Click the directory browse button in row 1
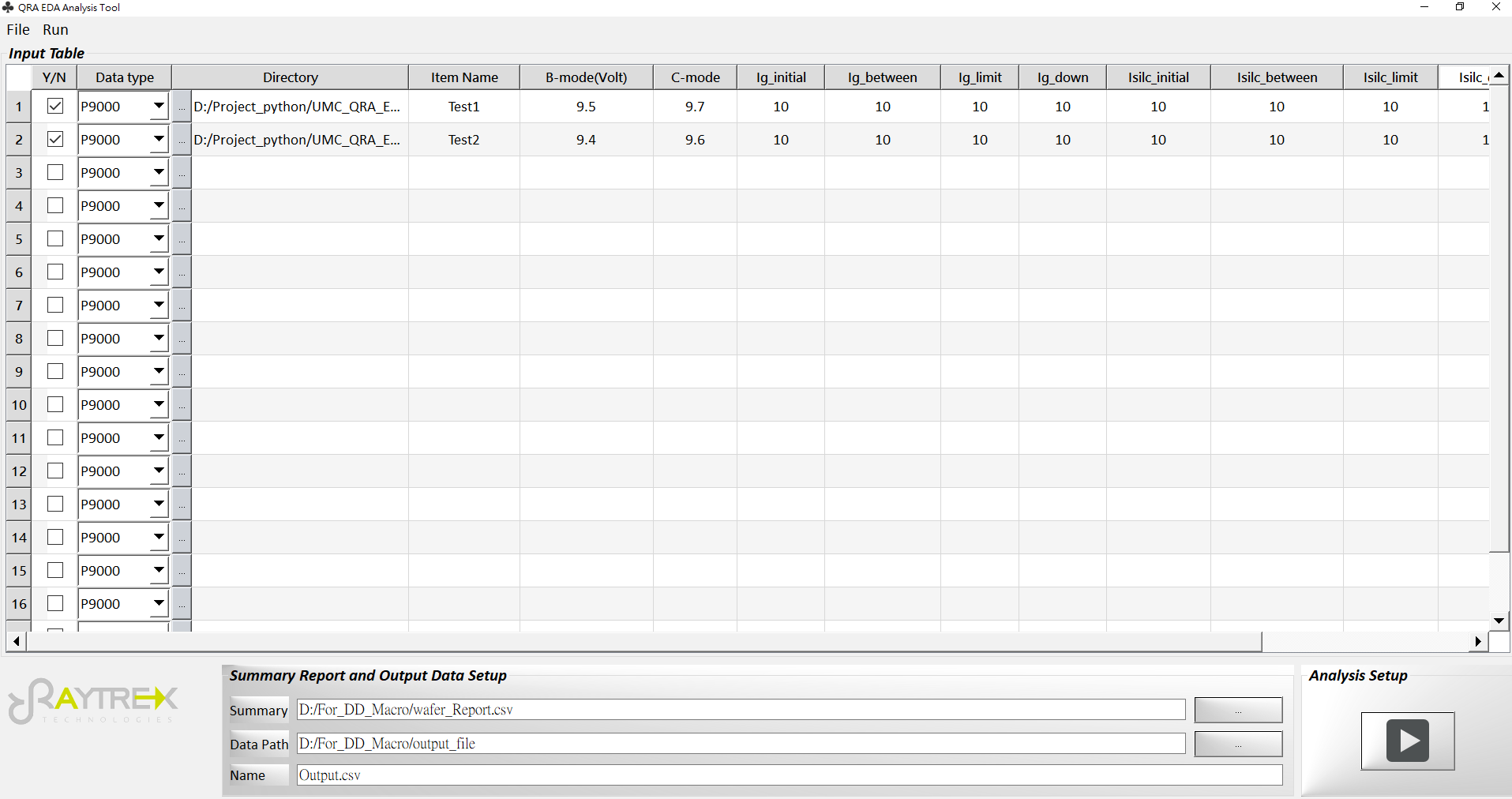This screenshot has height=799, width=1512. 182,107
